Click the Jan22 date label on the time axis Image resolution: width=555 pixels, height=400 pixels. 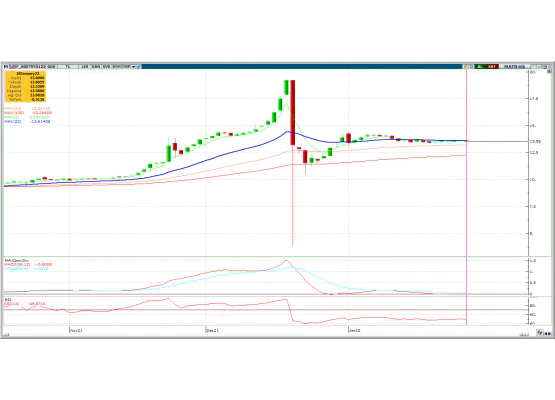354,330
